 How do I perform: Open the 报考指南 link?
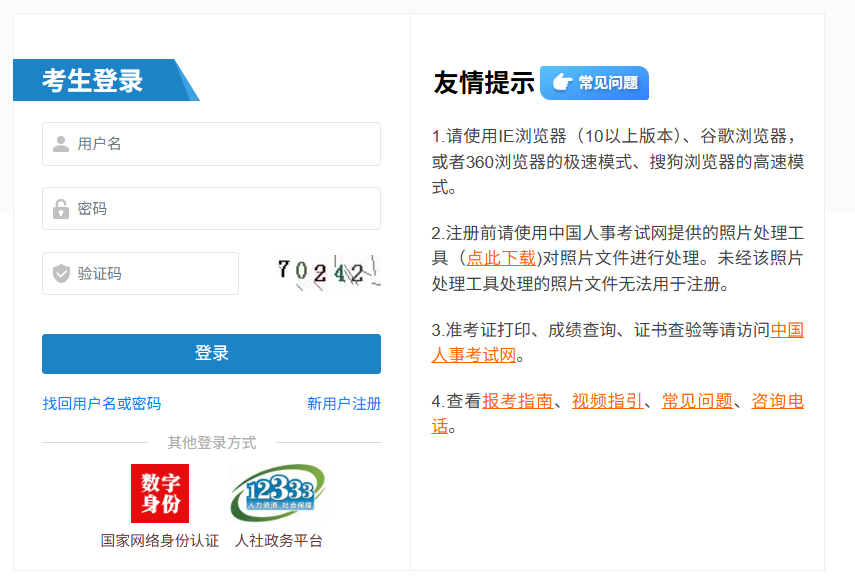point(517,401)
